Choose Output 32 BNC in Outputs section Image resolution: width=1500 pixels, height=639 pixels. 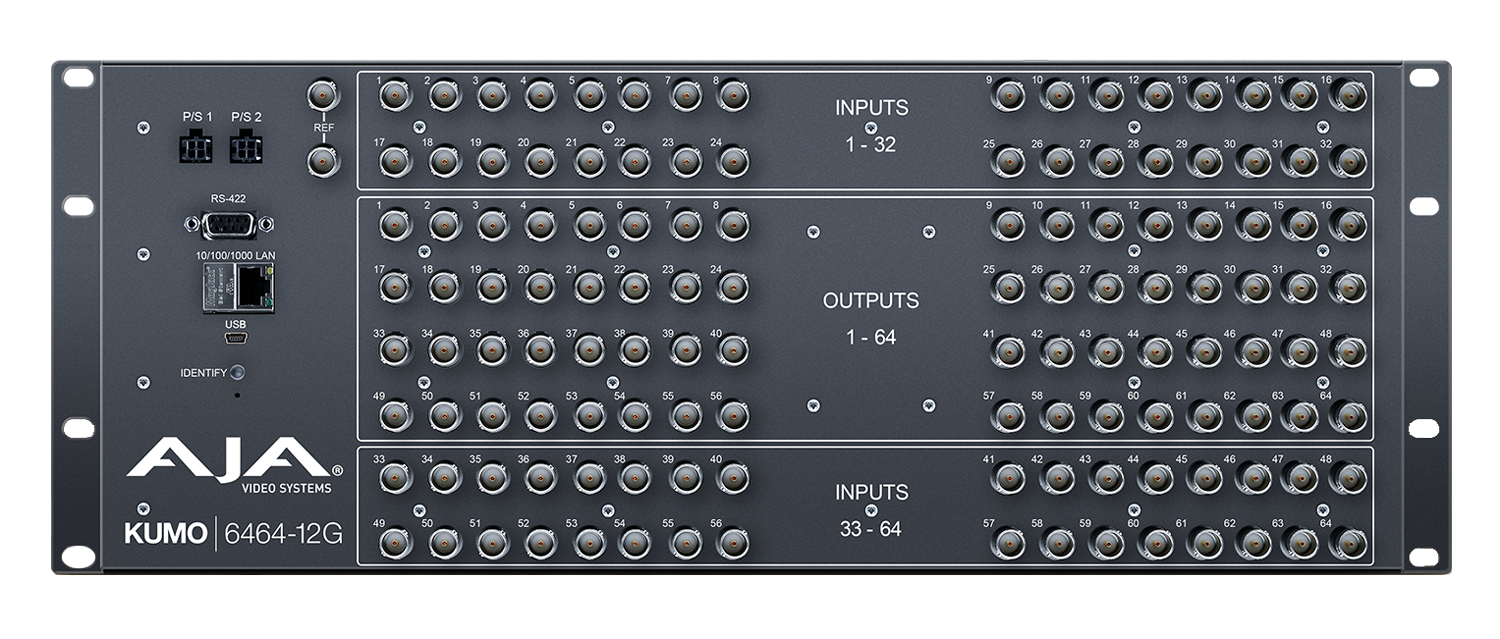pyautogui.click(x=1351, y=288)
